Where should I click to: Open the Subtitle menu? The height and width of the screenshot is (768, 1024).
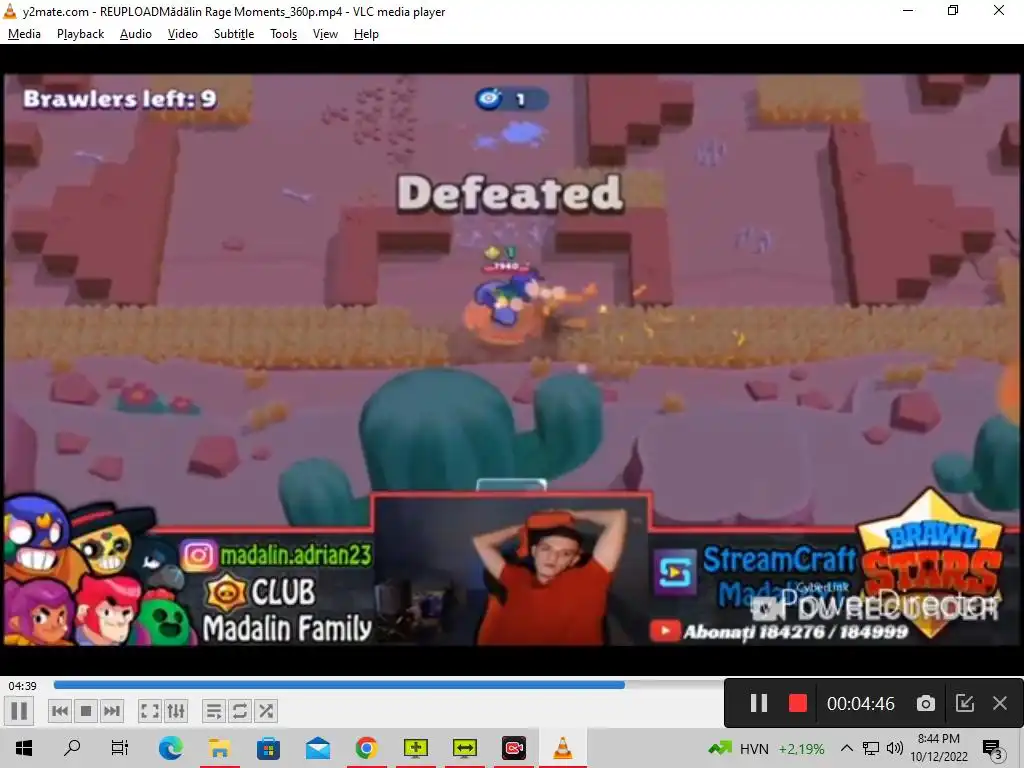tap(234, 34)
